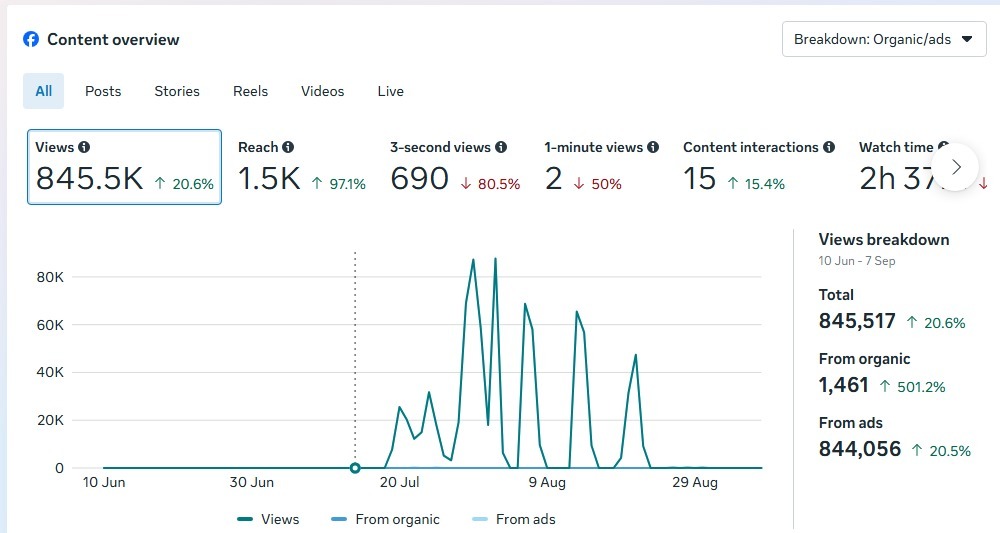Viewport: 1000px width, 533px height.
Task: Select the Reach metric card
Action: click(x=301, y=167)
